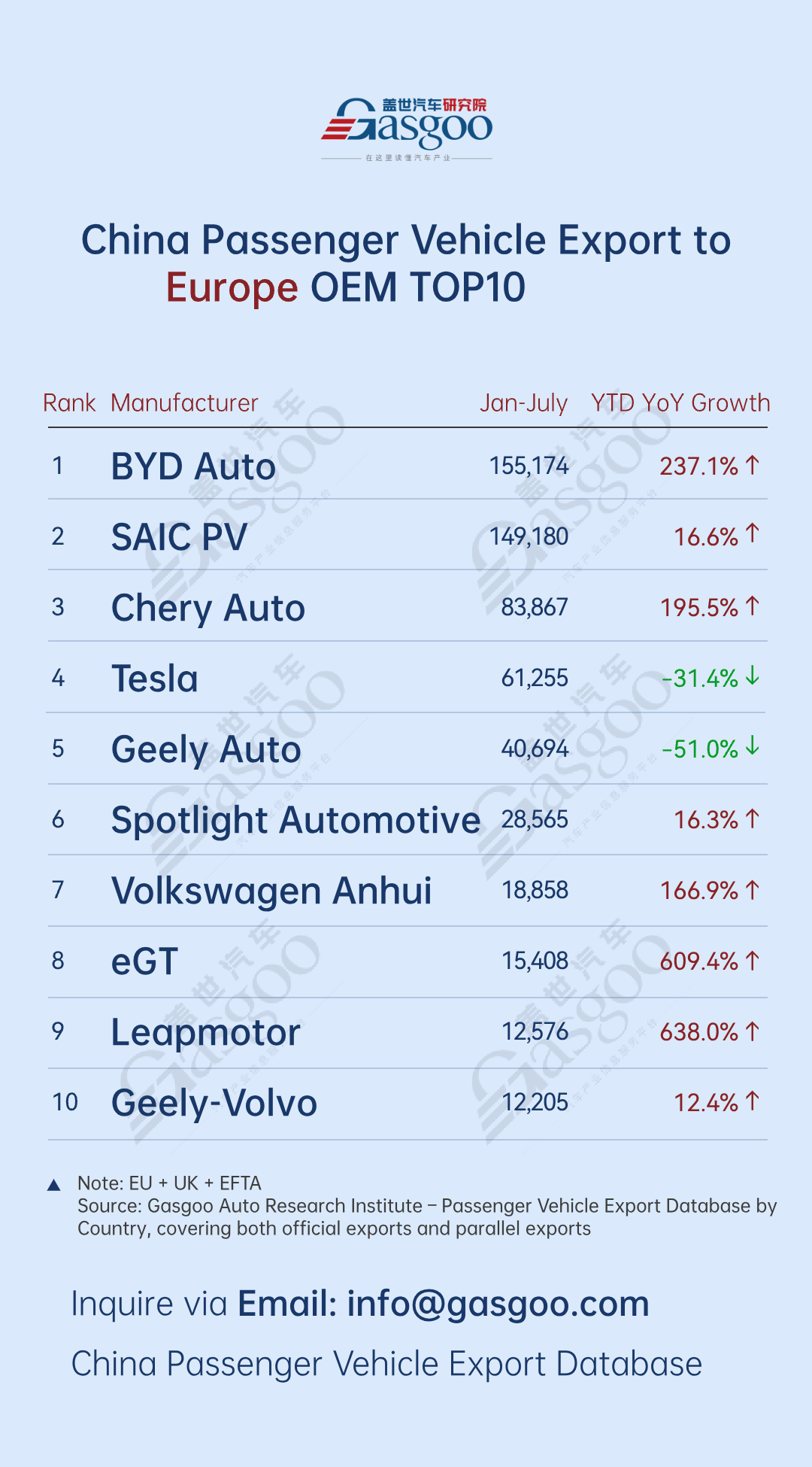Click the red word Europe in title
The width and height of the screenshot is (812, 1467).
232,288
